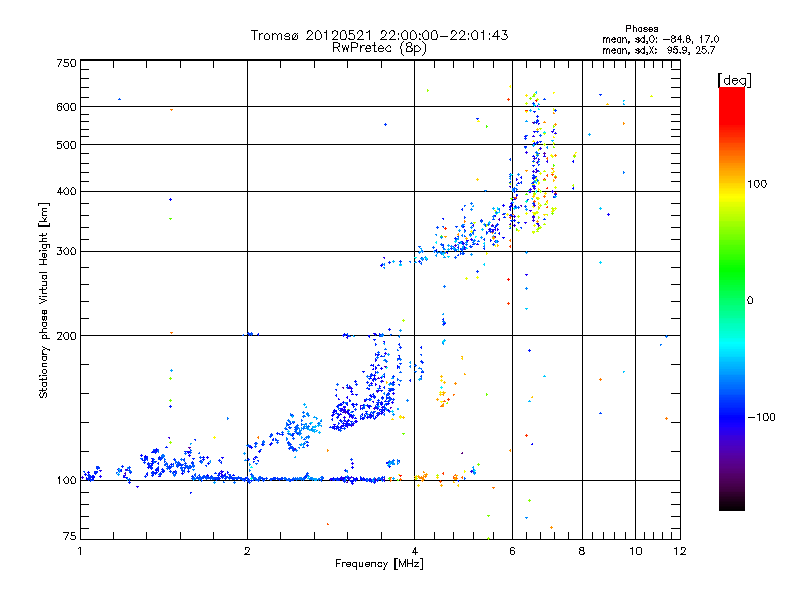Click the x-axis '10' tick label

pyautogui.click(x=636, y=551)
